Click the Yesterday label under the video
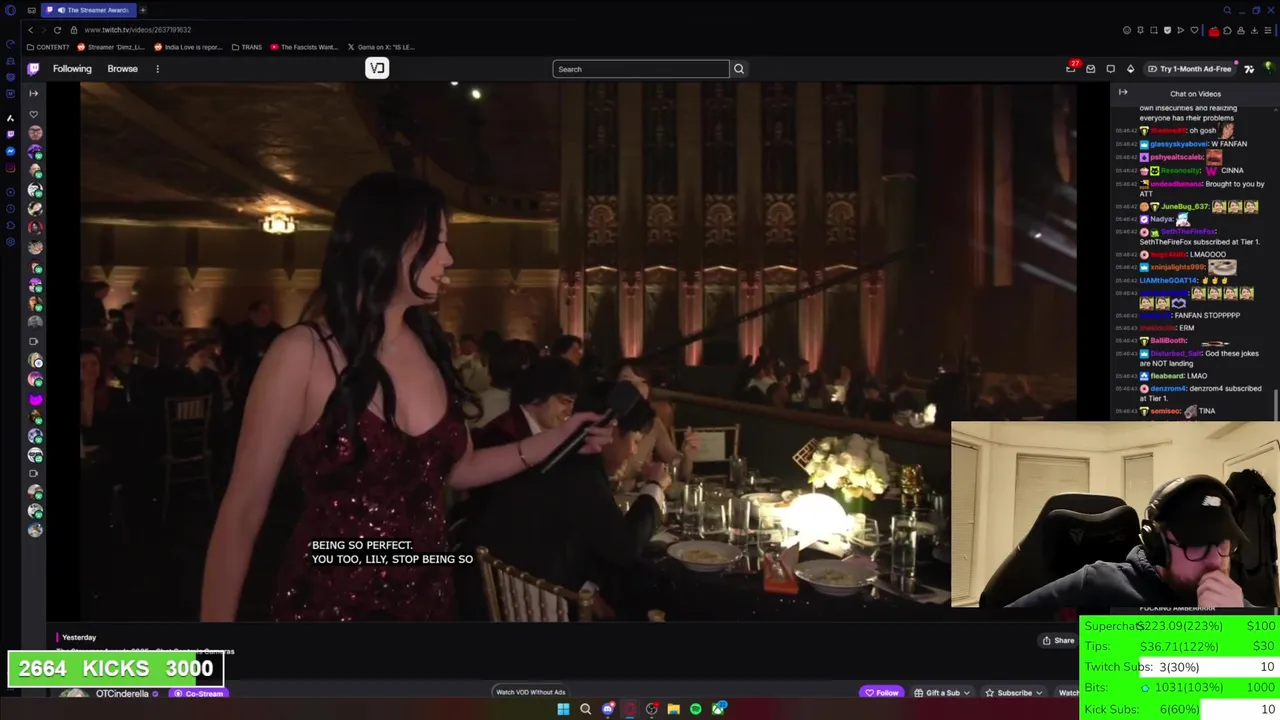1280x720 pixels. [x=79, y=637]
